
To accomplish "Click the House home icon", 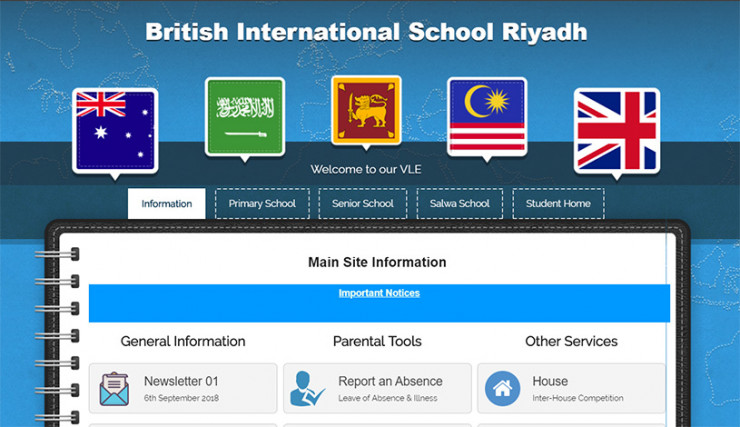I will (x=503, y=389).
